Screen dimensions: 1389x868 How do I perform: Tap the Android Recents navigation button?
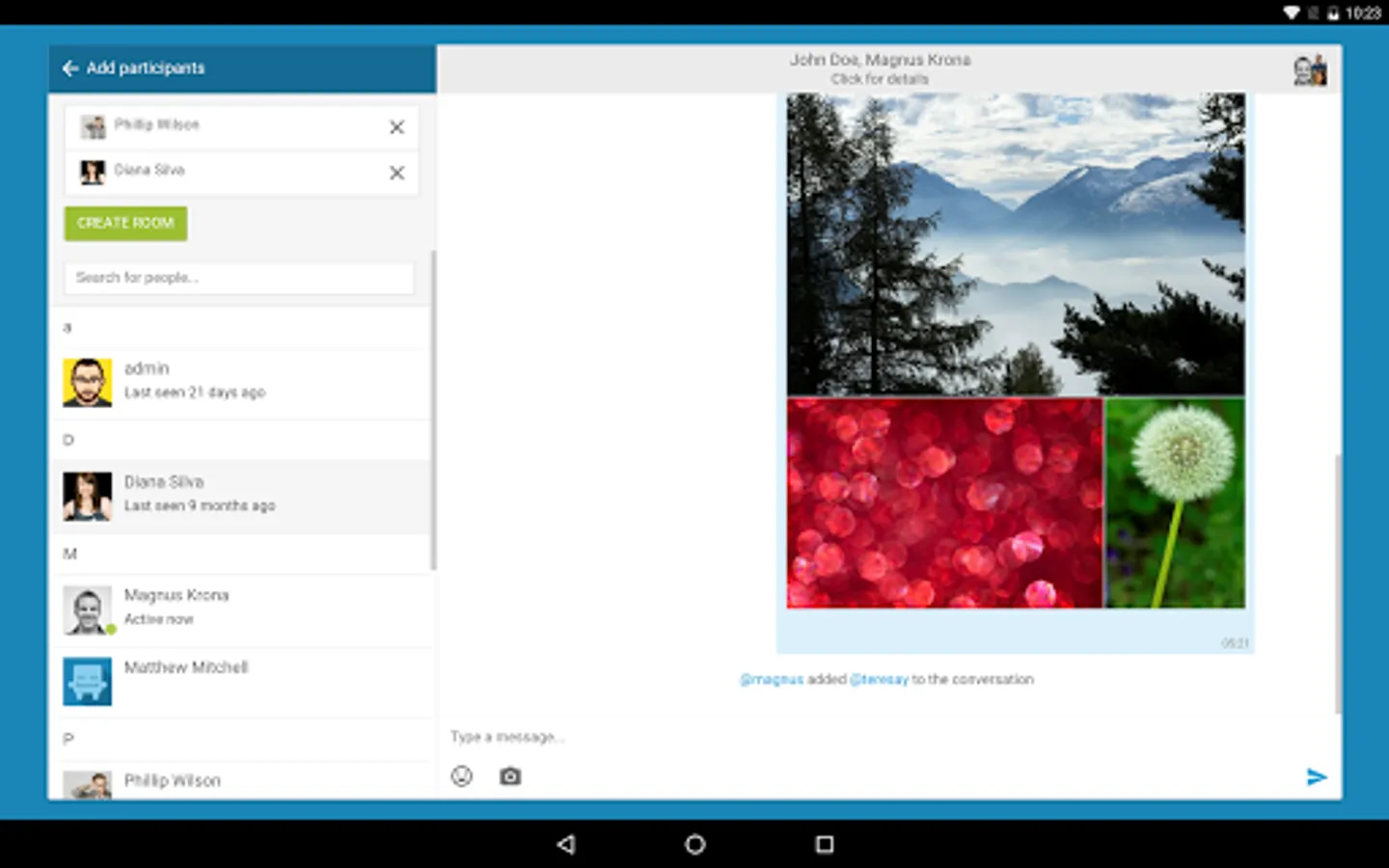[825, 845]
